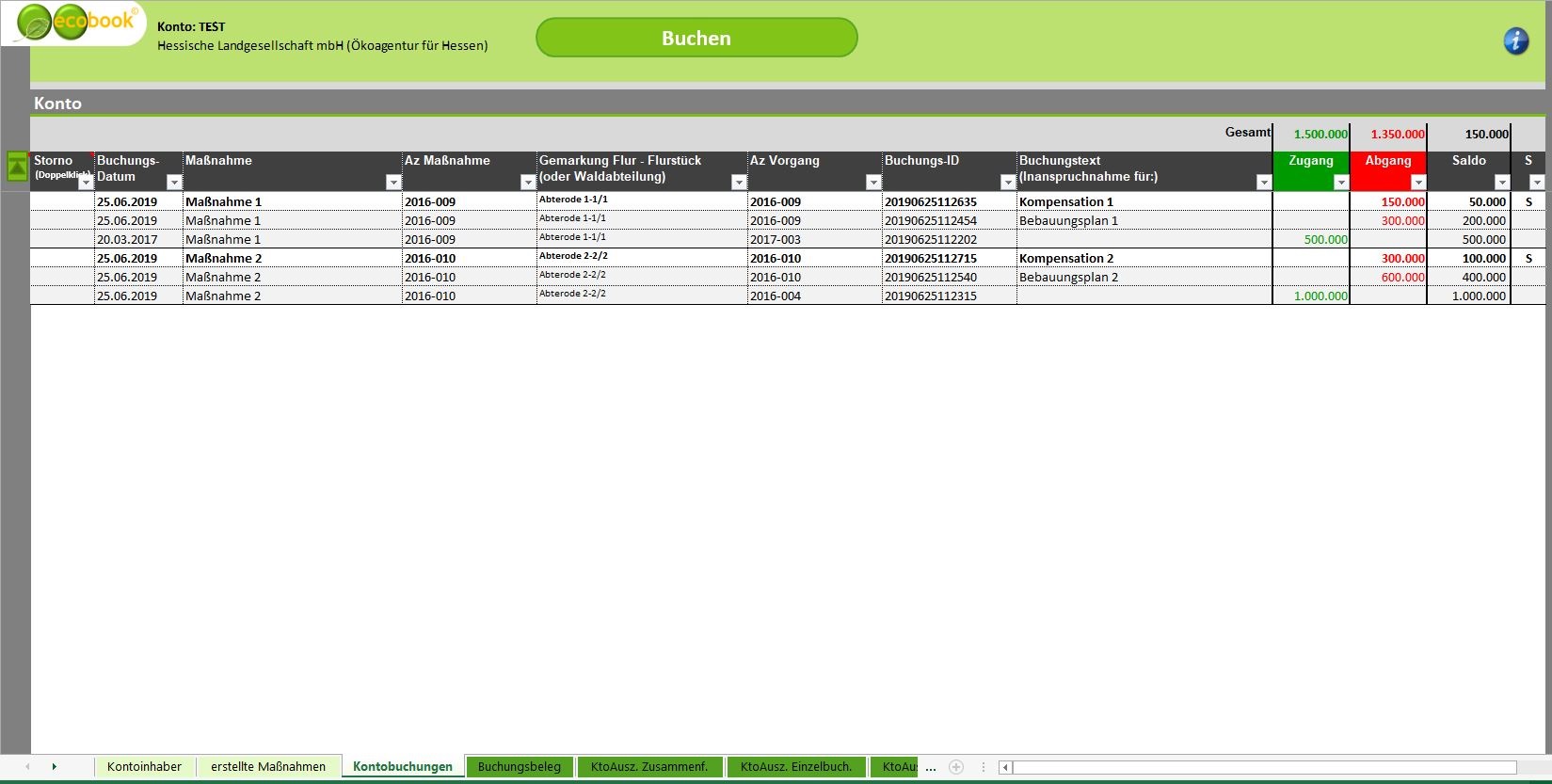Open the Maßnahme column filter dropdown
Screen dimensions: 1552x784
click(392, 183)
